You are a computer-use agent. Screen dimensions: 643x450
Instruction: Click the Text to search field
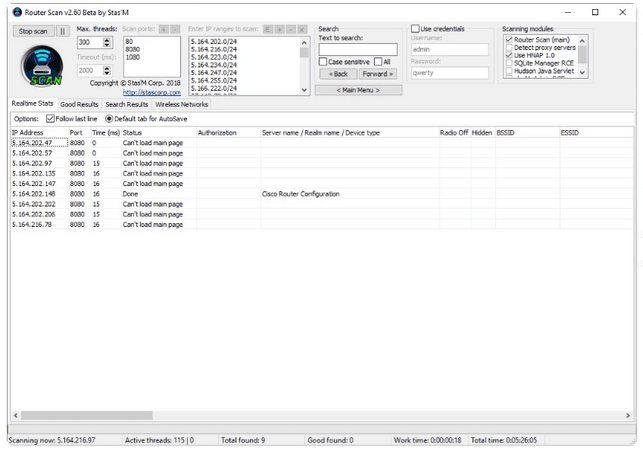[x=358, y=49]
